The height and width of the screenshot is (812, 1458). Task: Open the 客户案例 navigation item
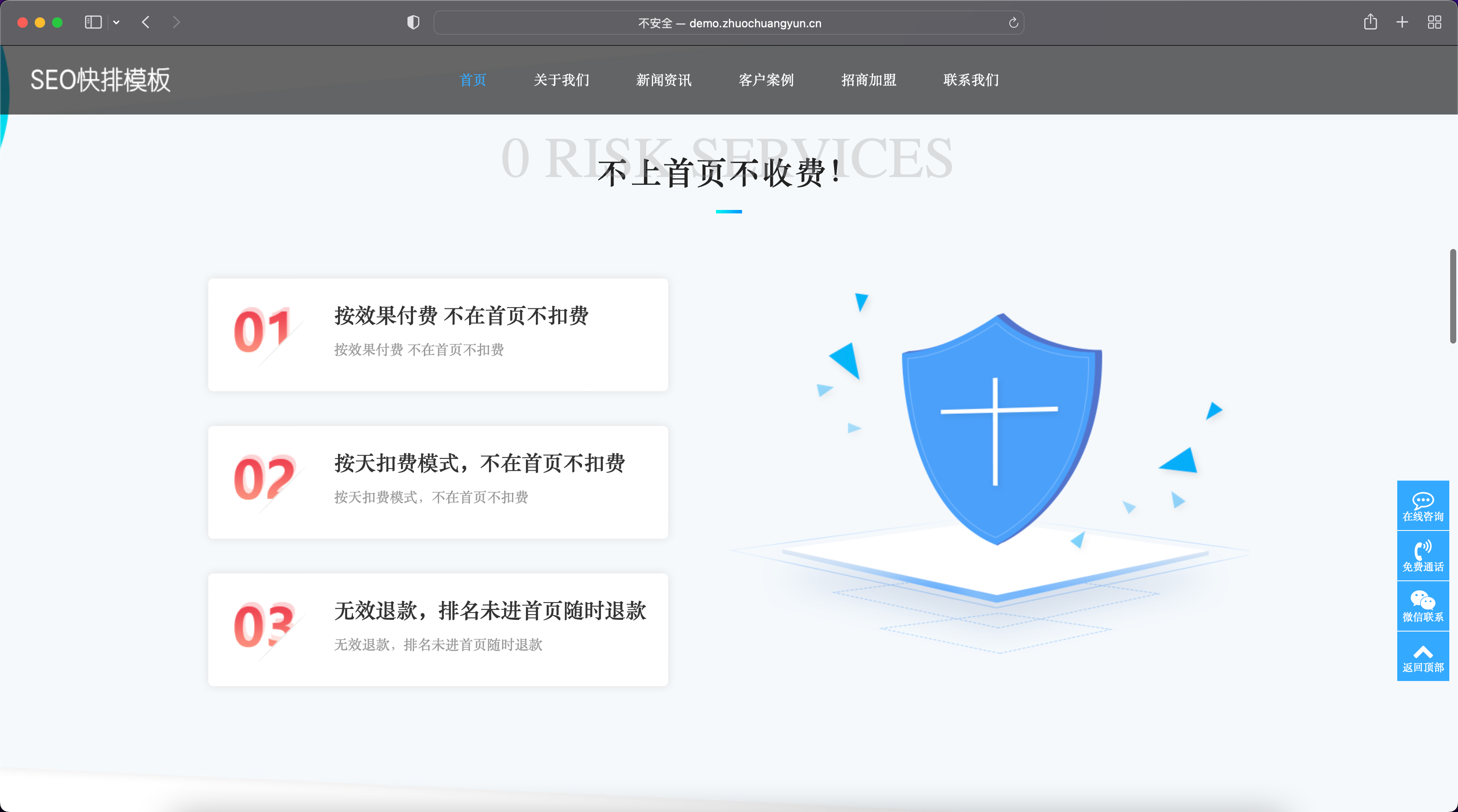click(x=766, y=80)
